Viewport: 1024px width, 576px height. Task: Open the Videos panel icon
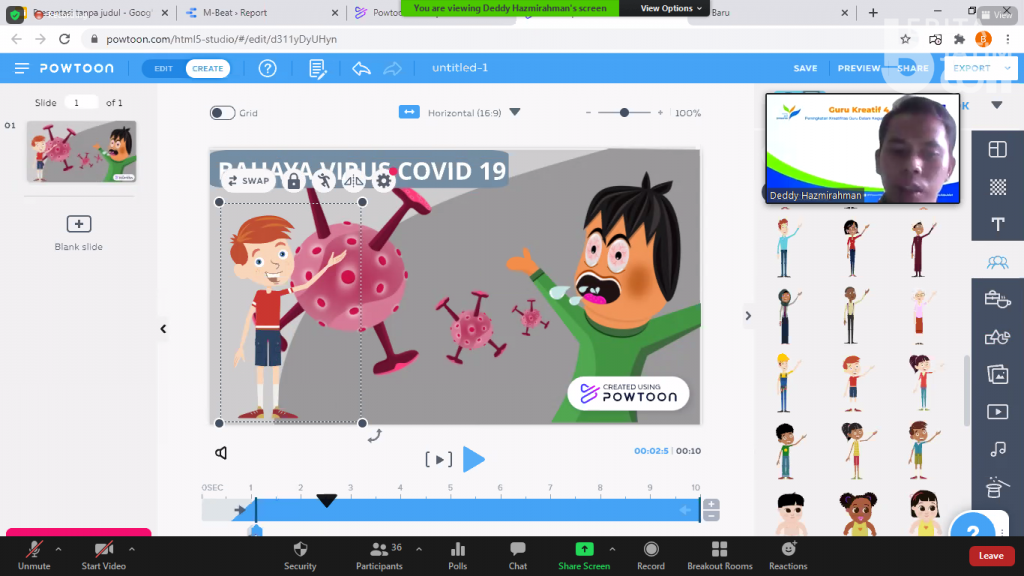point(997,411)
